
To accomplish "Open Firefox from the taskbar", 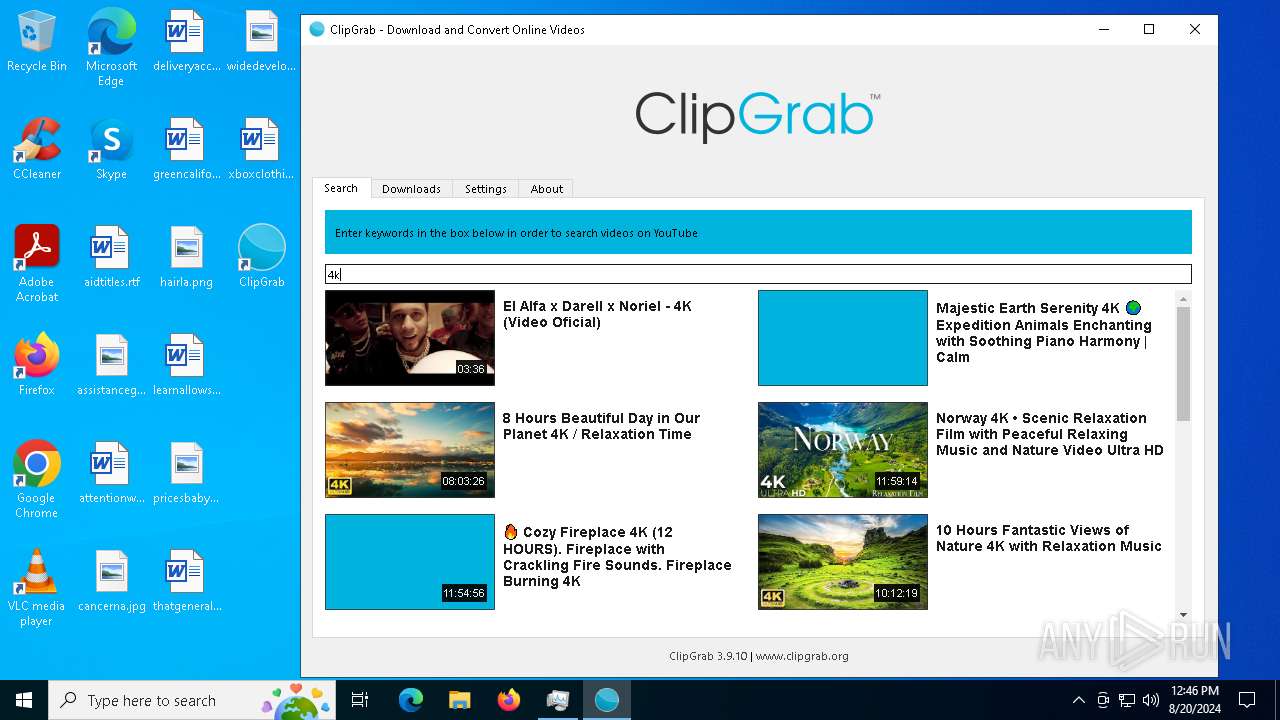I will pyautogui.click(x=508, y=700).
